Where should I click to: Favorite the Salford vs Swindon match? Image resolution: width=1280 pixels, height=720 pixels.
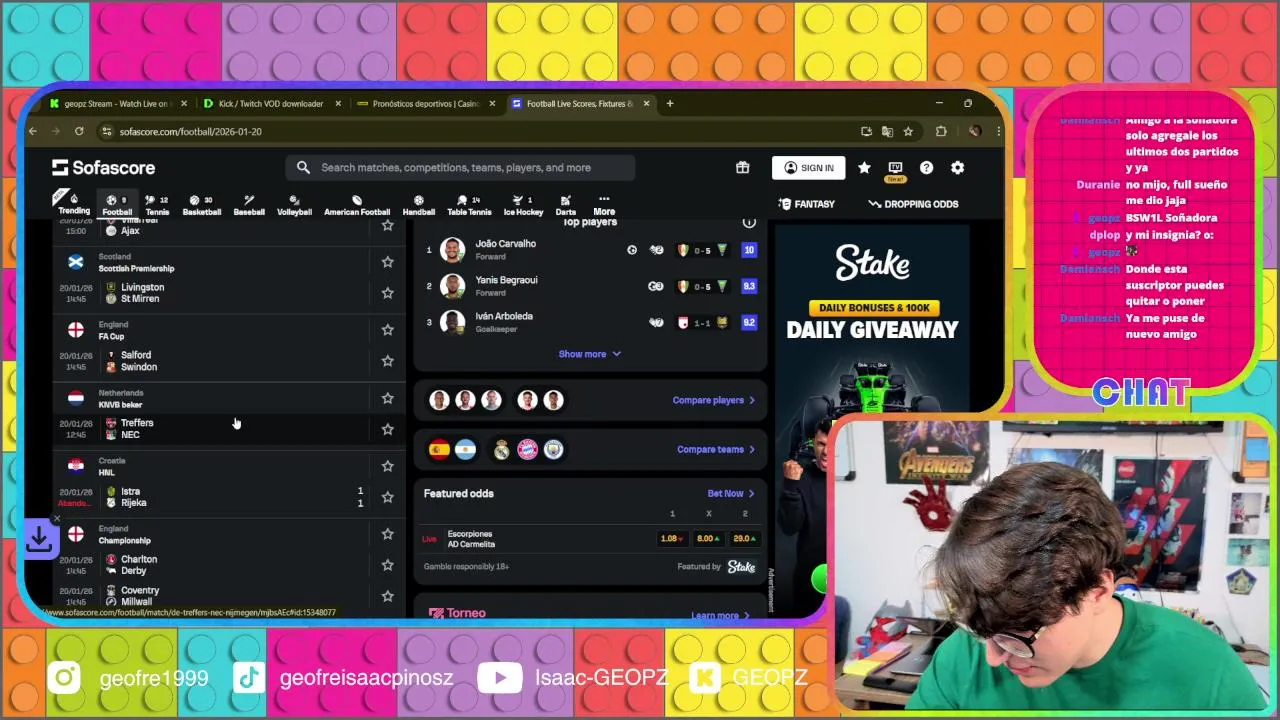387,361
